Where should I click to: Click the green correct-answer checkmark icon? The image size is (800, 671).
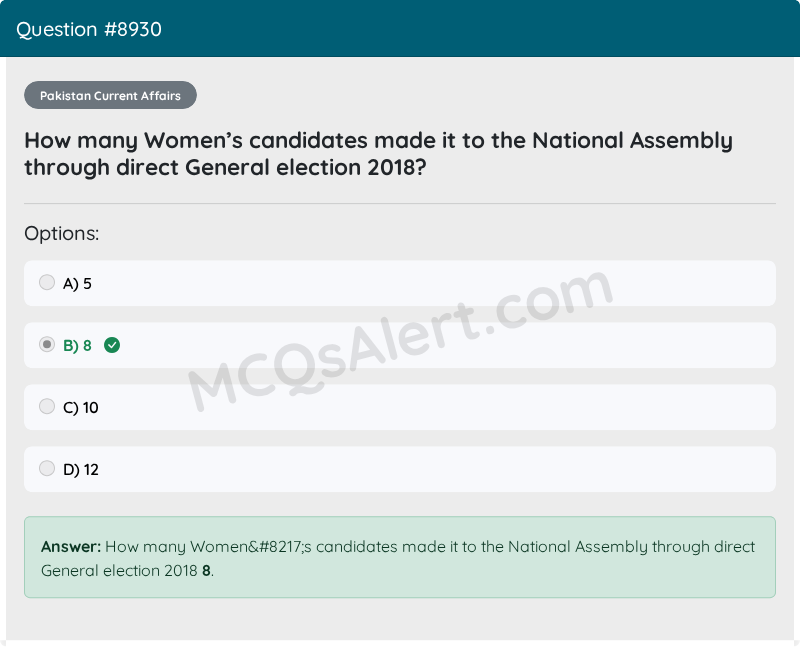(x=112, y=345)
